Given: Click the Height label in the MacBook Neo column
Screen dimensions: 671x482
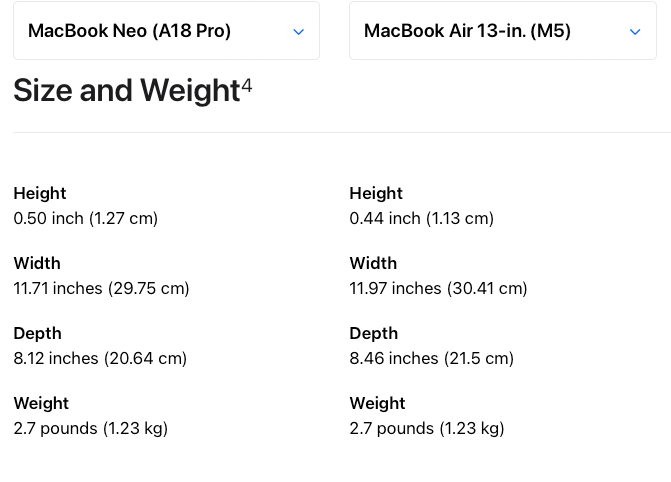Looking at the screenshot, I should click(x=40, y=193).
